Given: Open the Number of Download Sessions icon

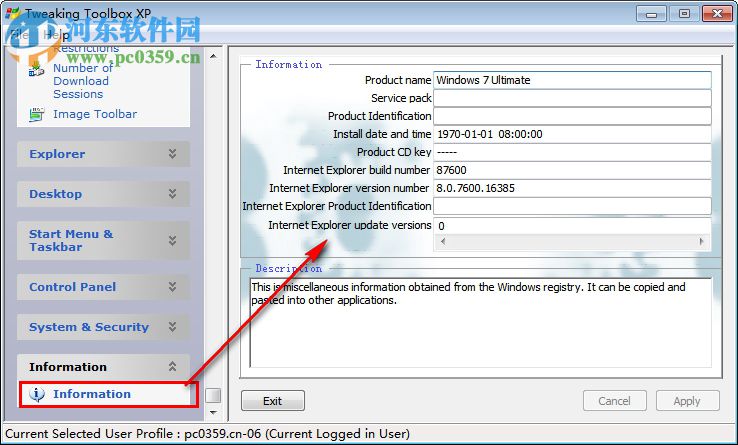Looking at the screenshot, I should [36, 69].
